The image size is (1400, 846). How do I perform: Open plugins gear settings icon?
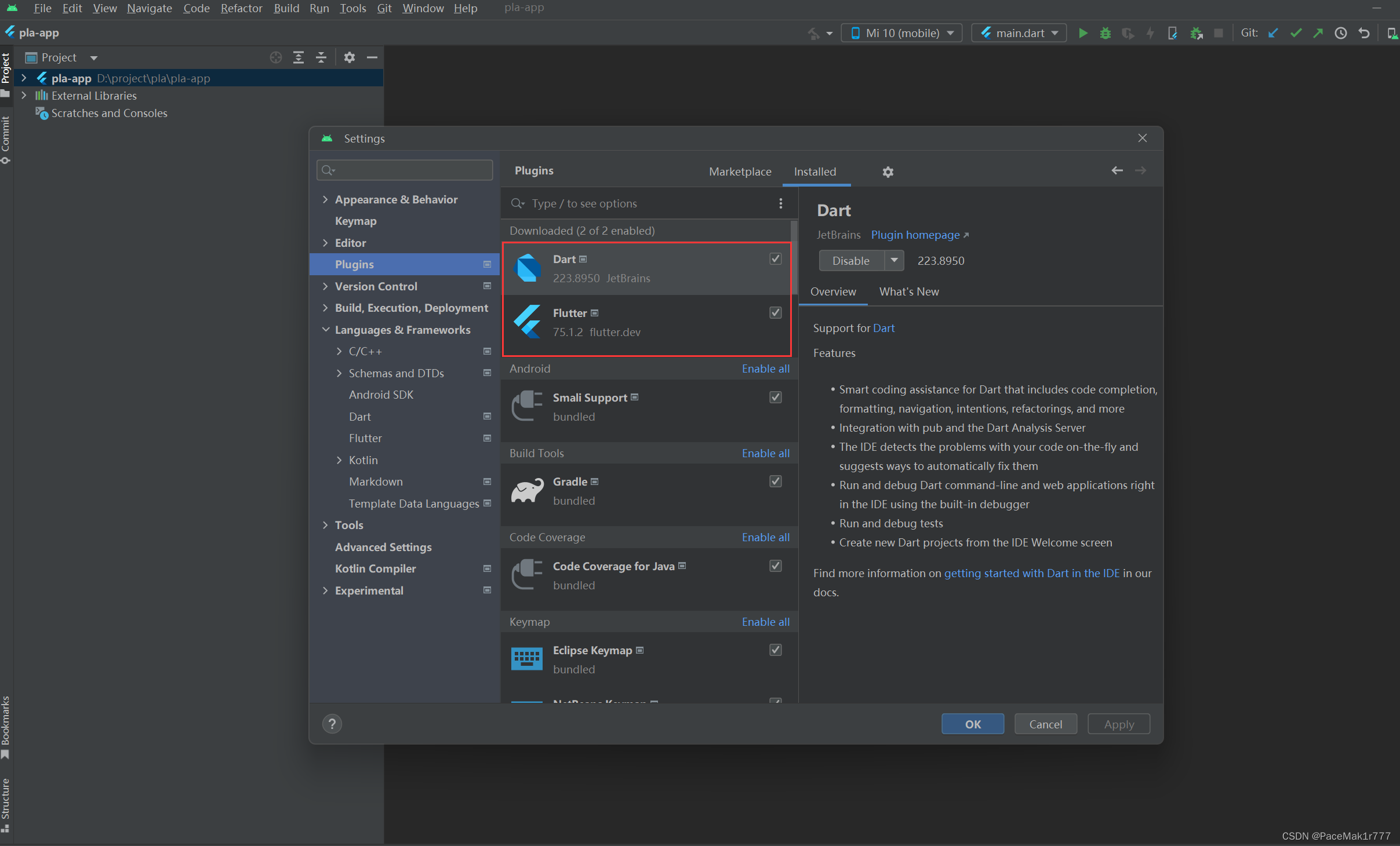coord(888,172)
